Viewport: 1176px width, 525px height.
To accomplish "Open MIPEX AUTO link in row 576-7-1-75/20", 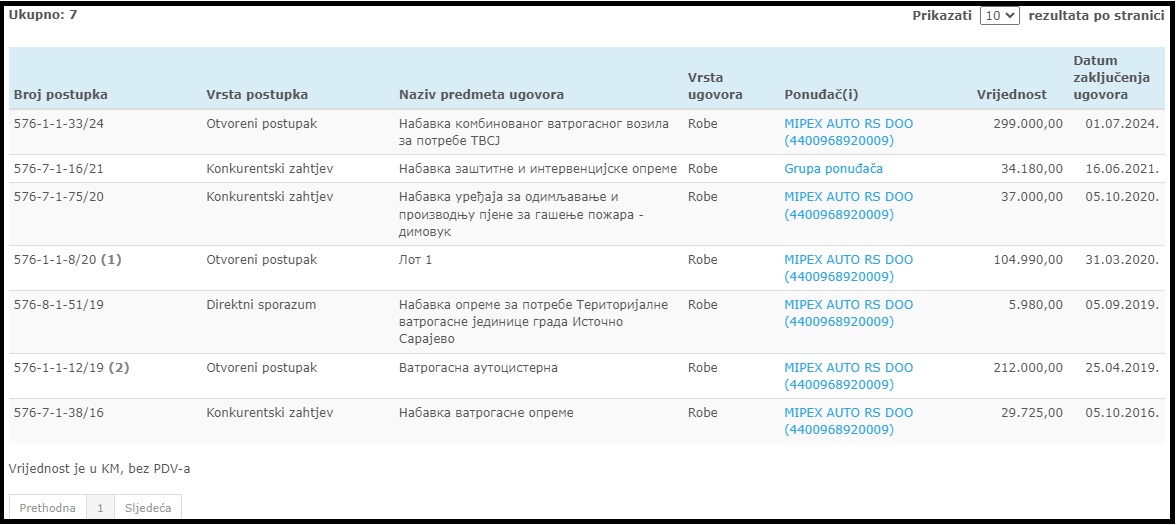I will tap(848, 206).
